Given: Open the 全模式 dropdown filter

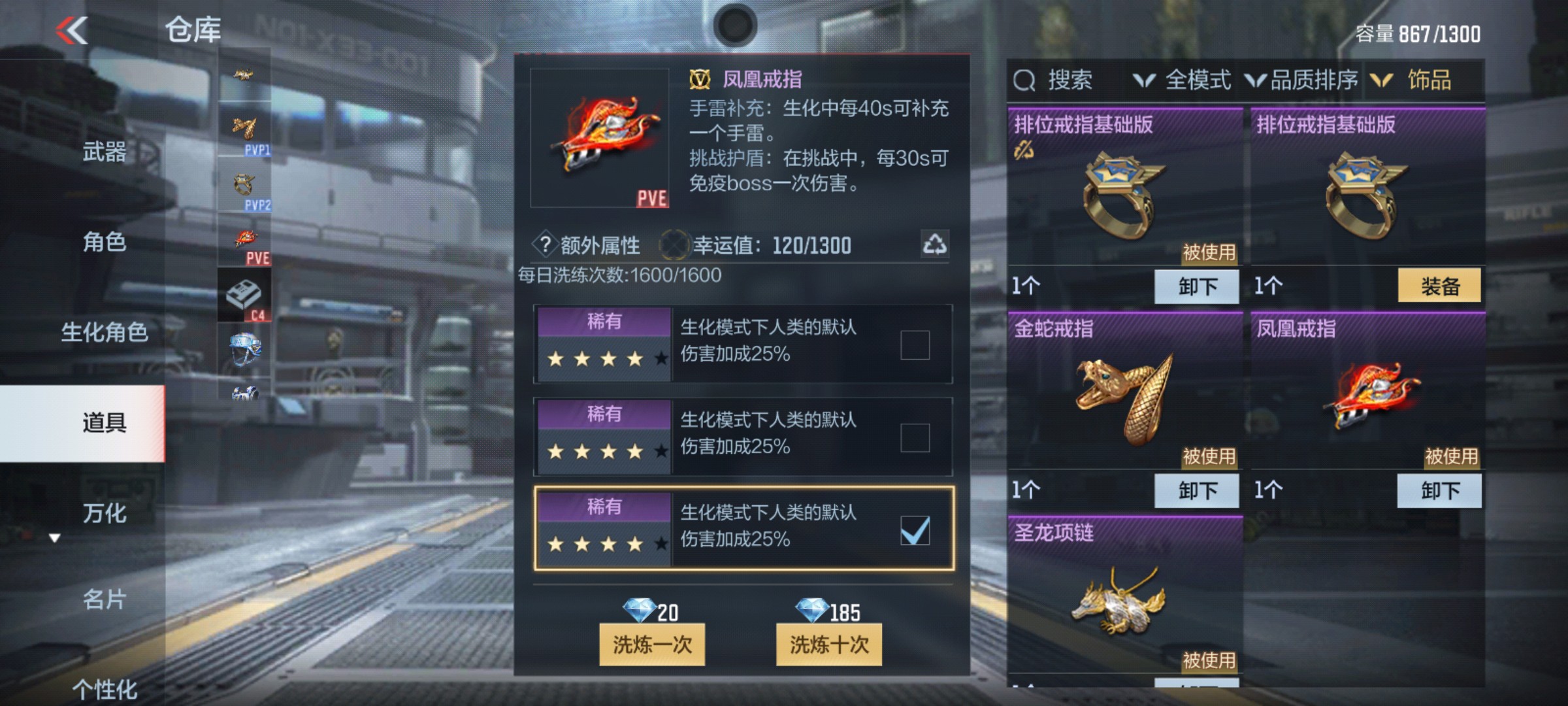Looking at the screenshot, I should click(x=1183, y=80).
